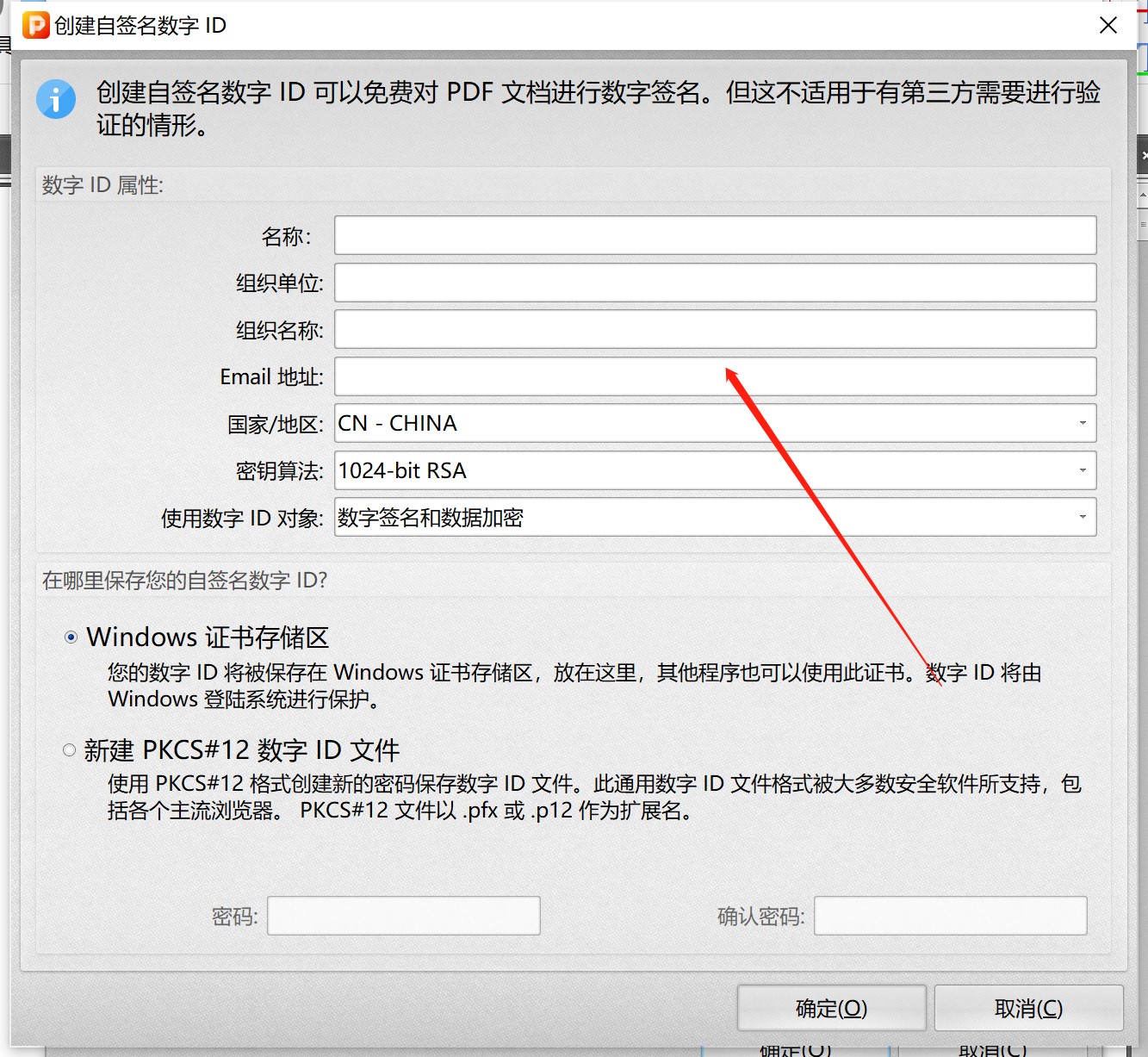The width and height of the screenshot is (1148, 1057).
Task: Click the 组织名称 input field
Action: tap(715, 329)
